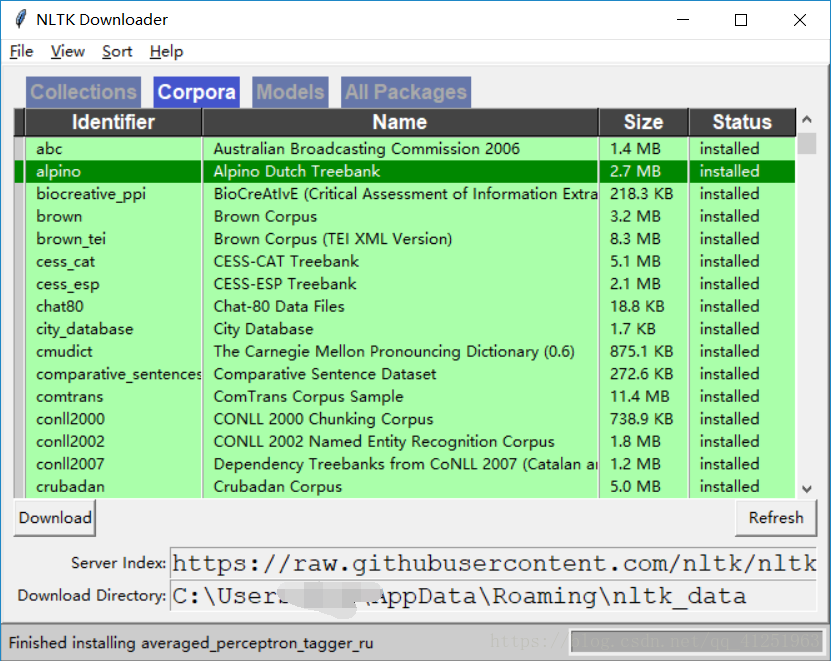Select the 'city_database' identifier
831x661 pixels.
click(x=84, y=329)
